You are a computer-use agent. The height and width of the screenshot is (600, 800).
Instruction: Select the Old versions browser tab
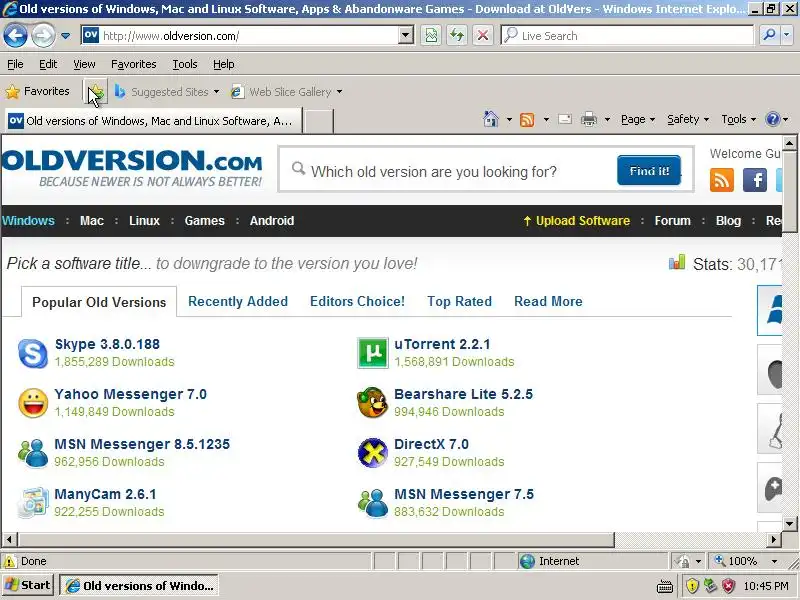[153, 121]
